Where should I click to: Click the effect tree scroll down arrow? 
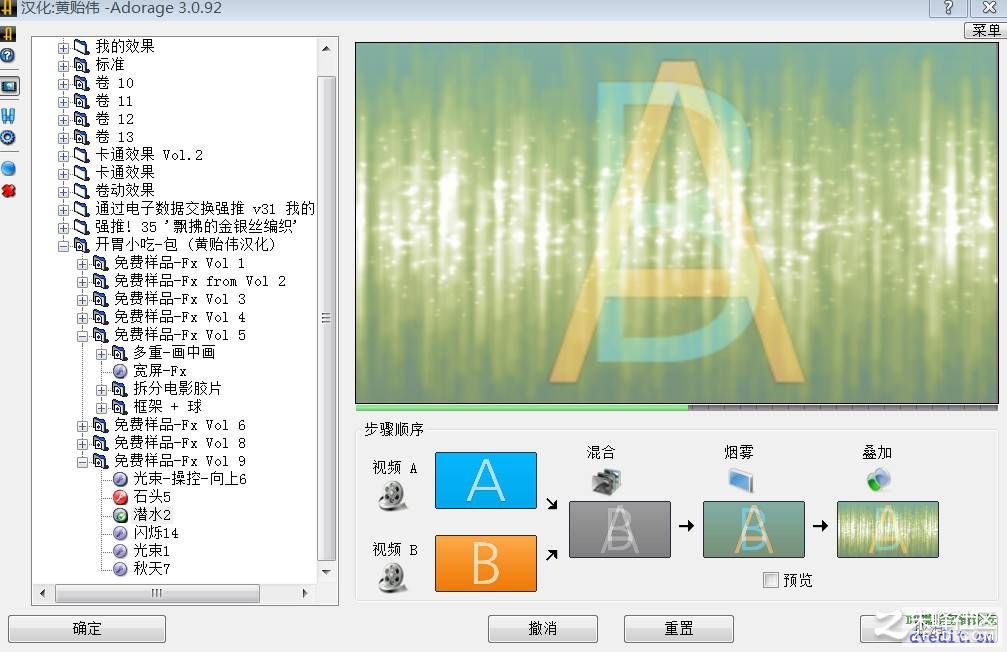(x=326, y=571)
